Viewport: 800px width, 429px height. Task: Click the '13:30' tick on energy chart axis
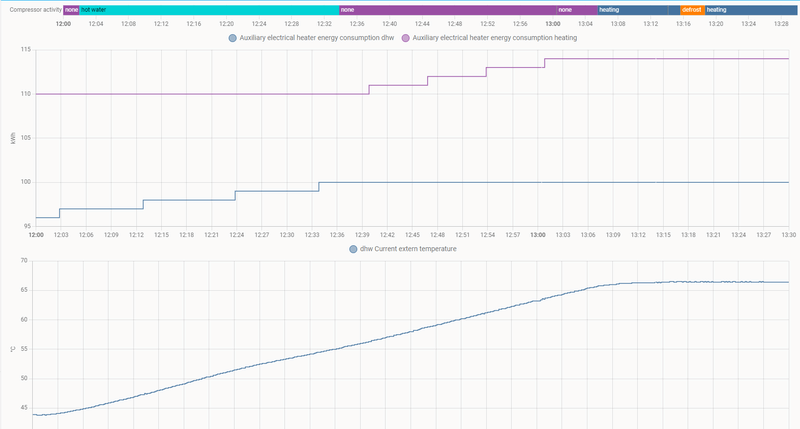point(789,235)
